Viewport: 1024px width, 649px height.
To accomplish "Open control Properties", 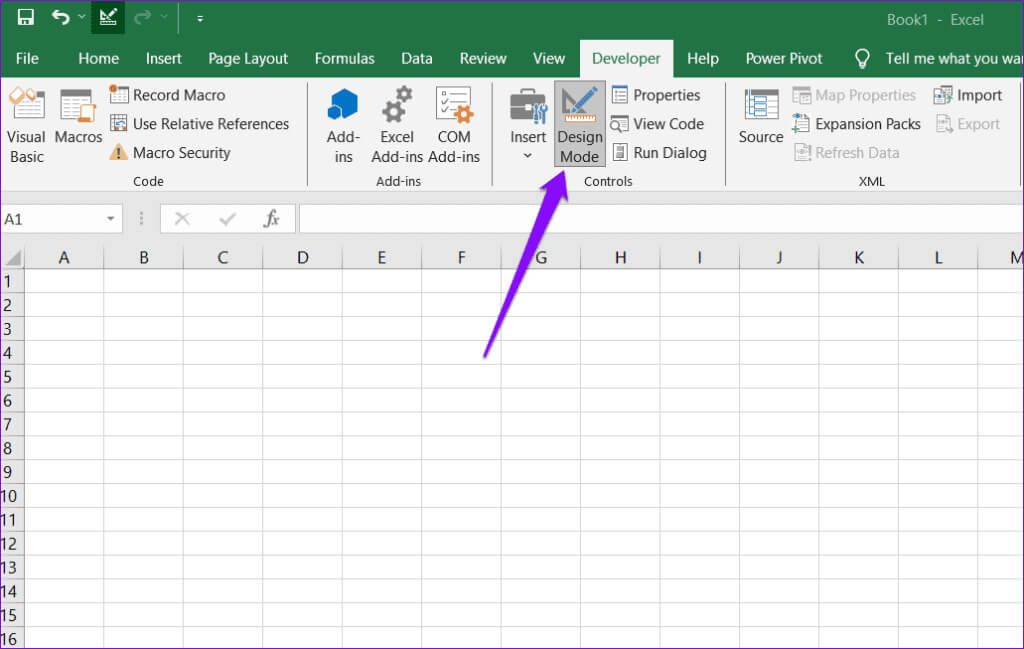I will [656, 95].
